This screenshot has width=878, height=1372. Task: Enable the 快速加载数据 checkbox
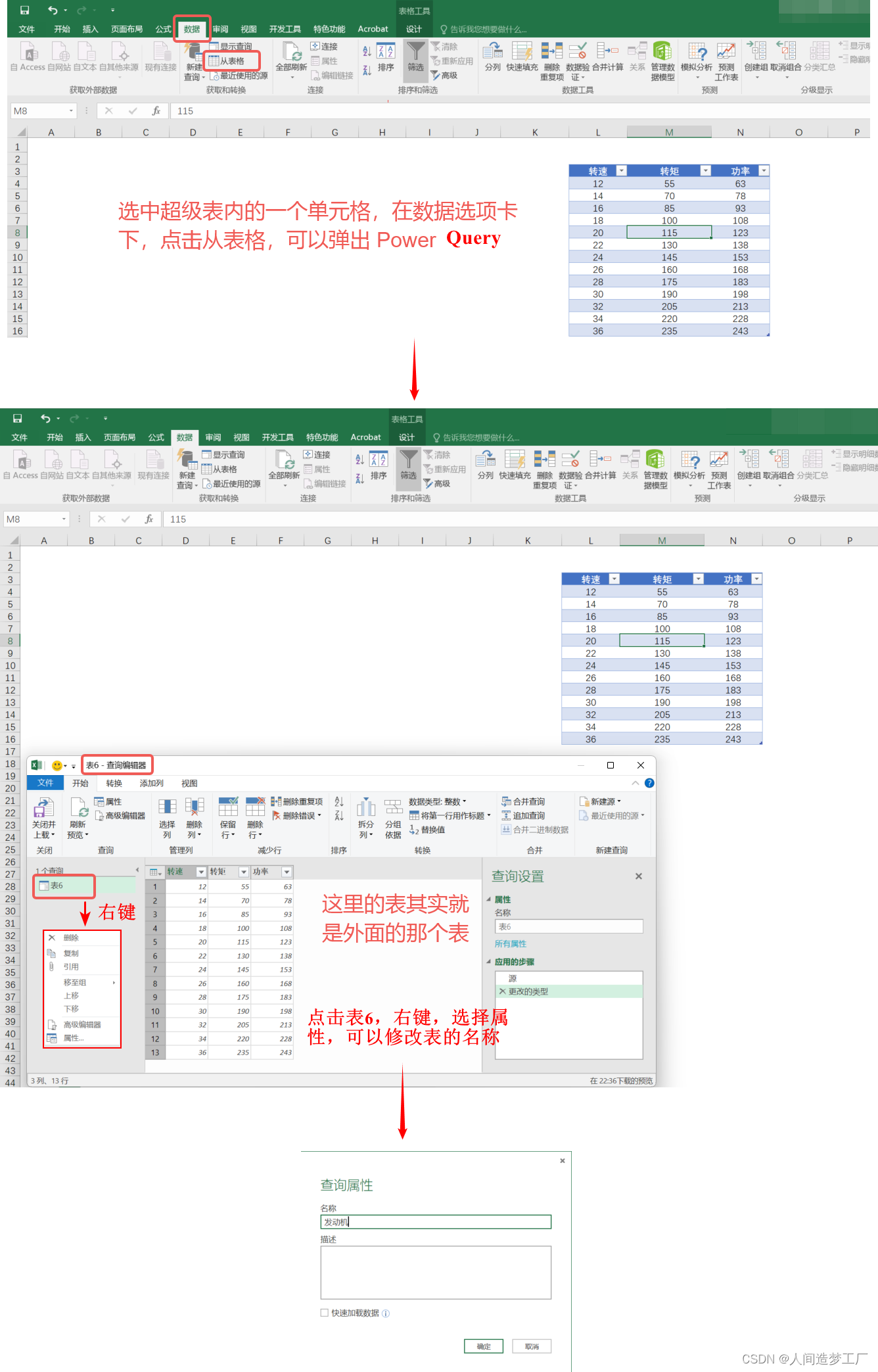pos(325,1313)
